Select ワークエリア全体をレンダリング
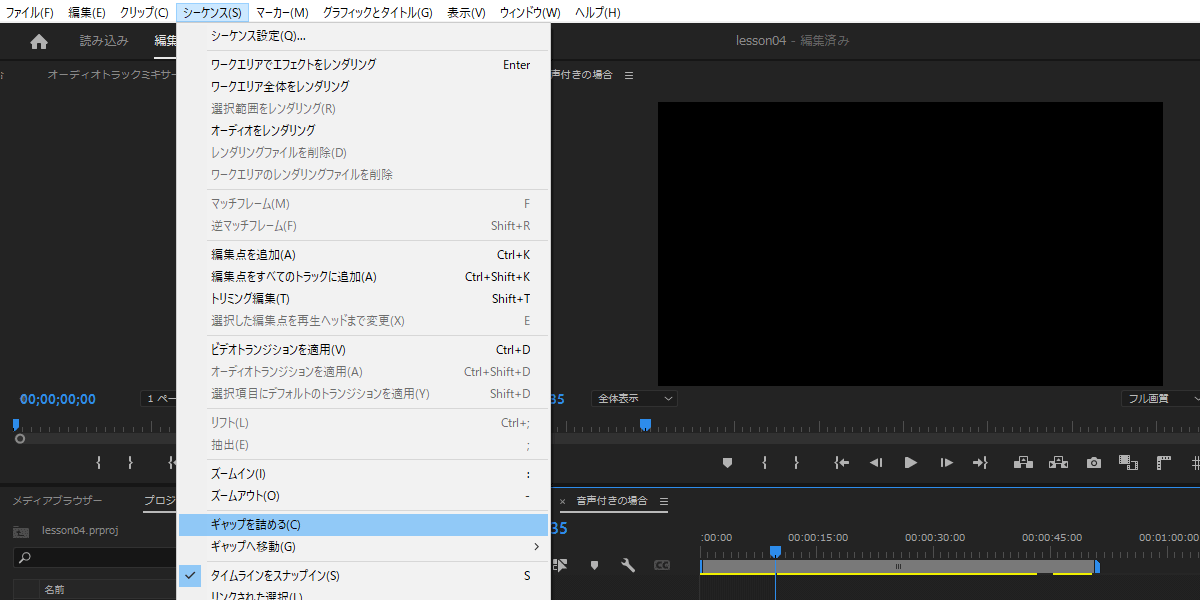The width and height of the screenshot is (1200, 600). coord(363,87)
